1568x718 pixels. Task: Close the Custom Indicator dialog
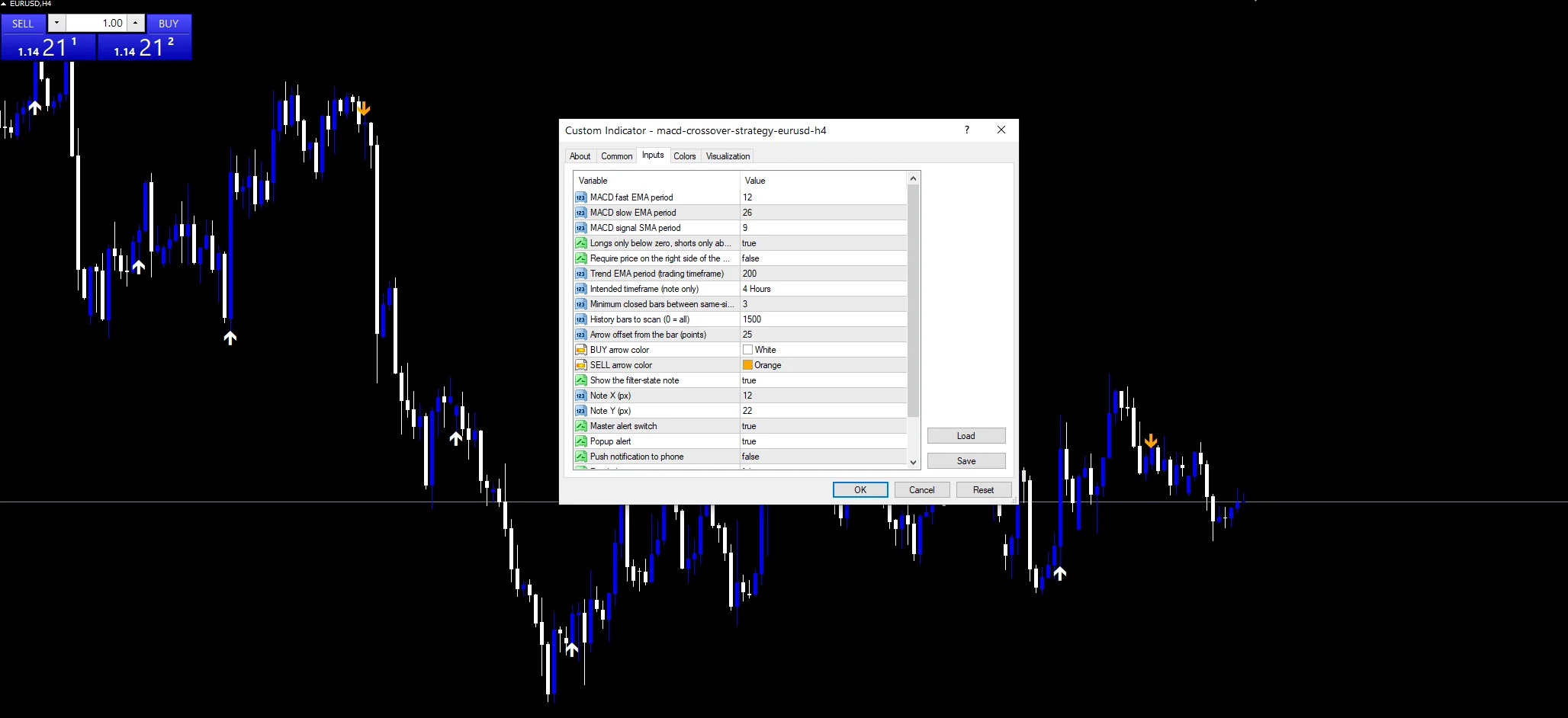(x=1001, y=130)
